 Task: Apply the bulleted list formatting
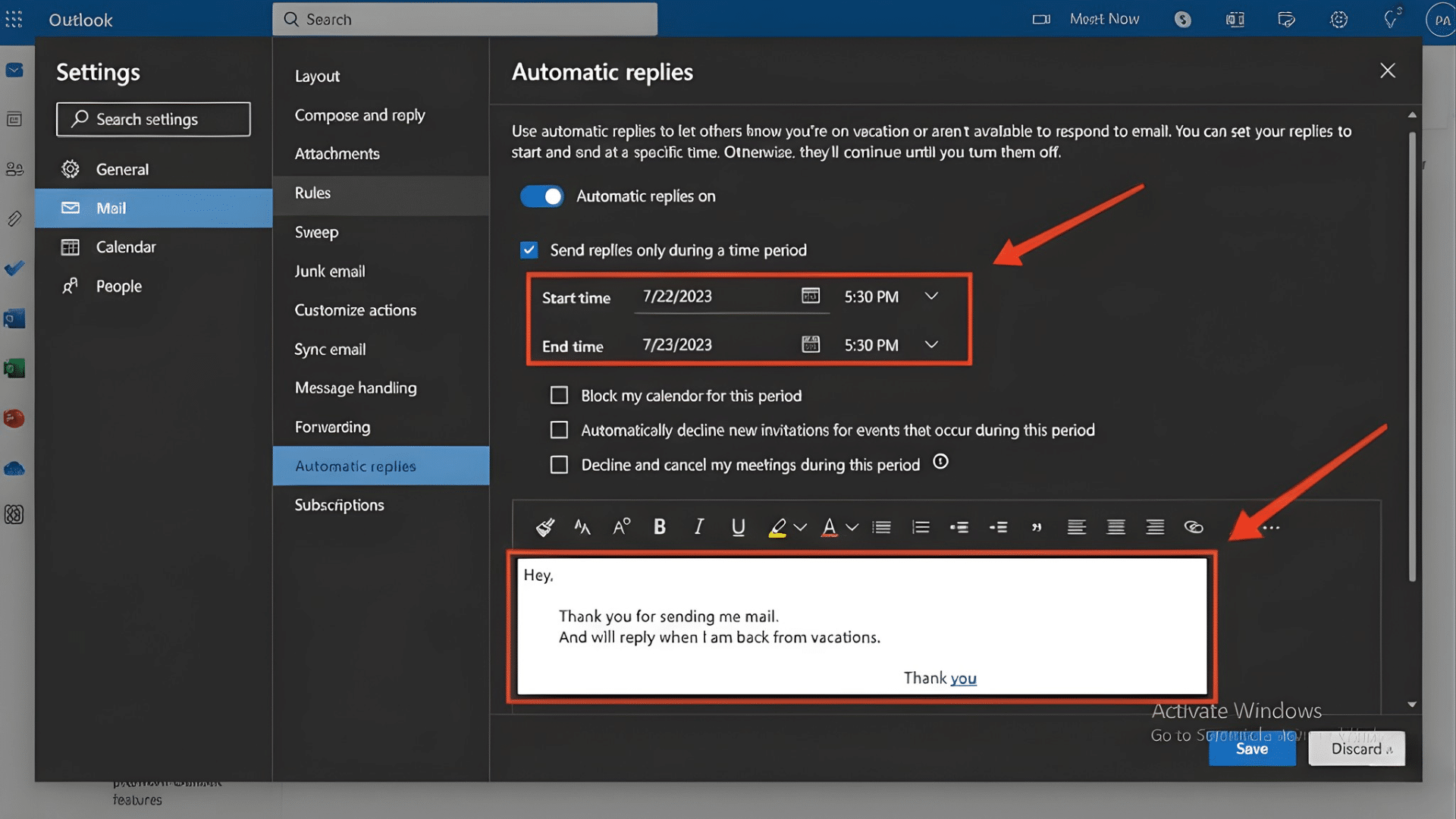point(881,526)
